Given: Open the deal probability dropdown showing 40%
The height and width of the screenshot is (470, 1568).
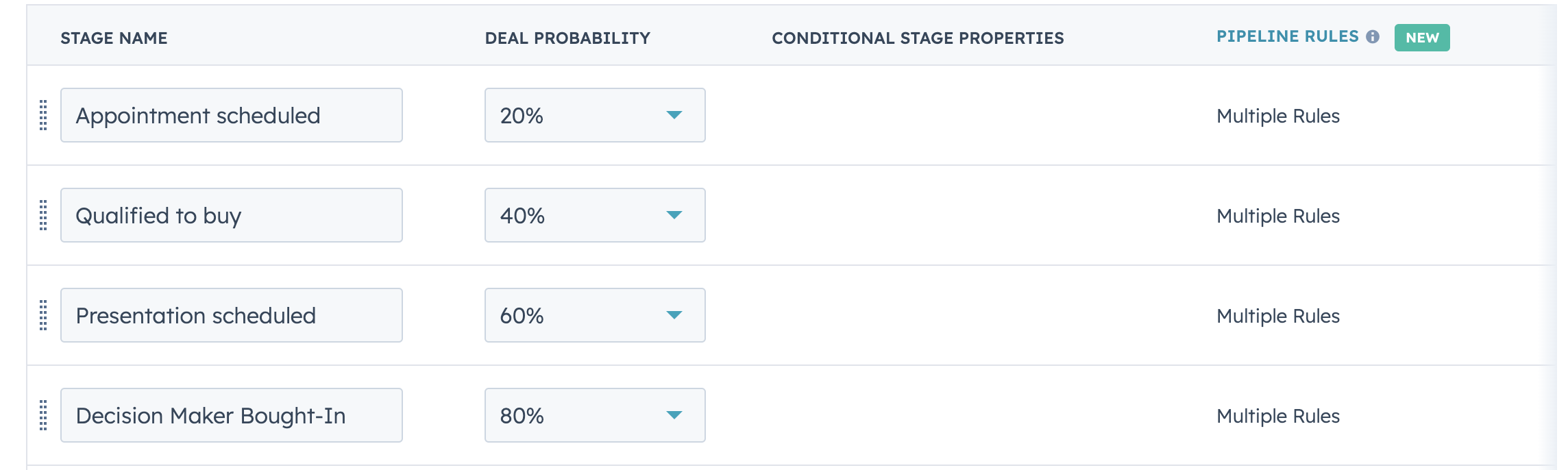Looking at the screenshot, I should click(593, 214).
